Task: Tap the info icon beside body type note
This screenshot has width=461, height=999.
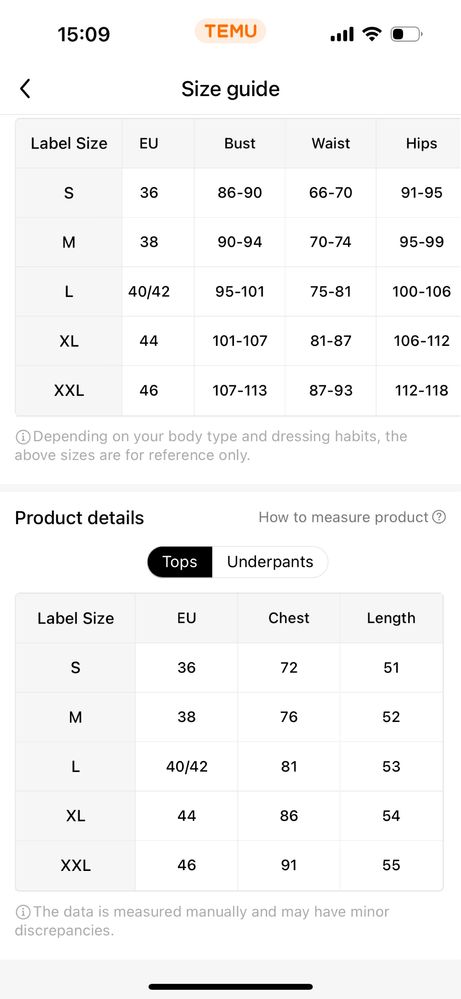Action: (x=22, y=437)
